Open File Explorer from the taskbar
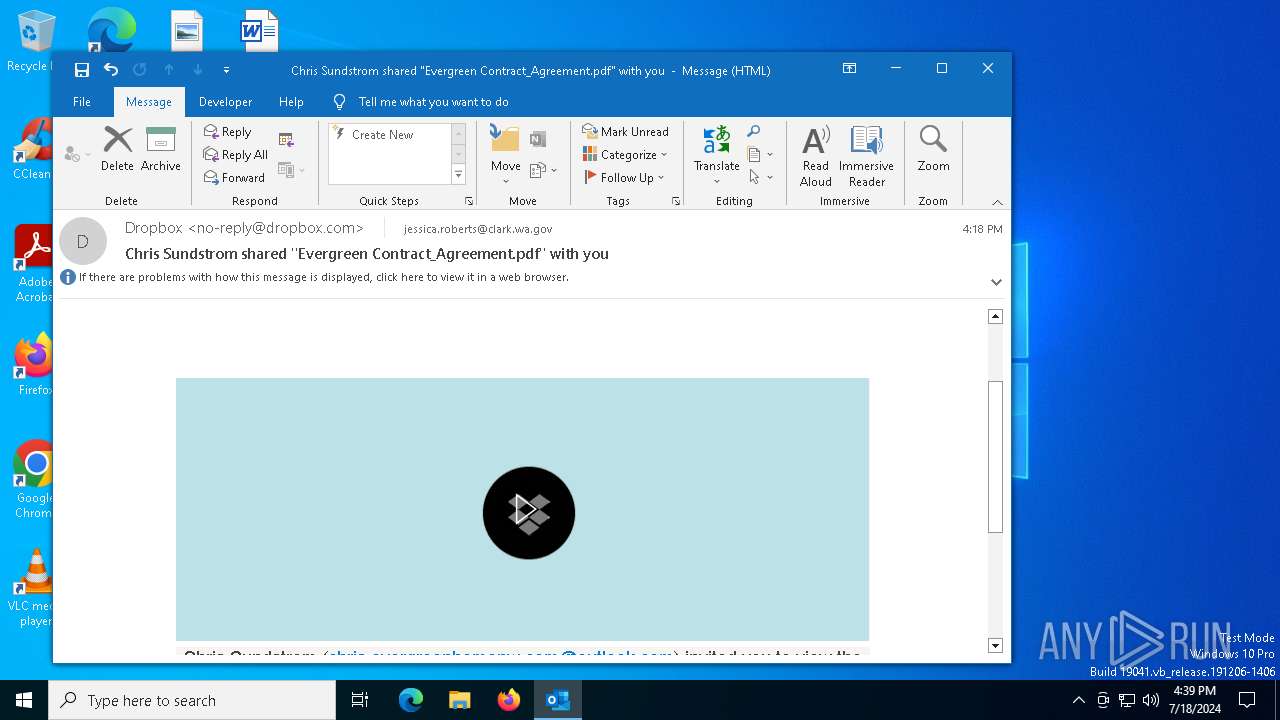The image size is (1280, 720). pyautogui.click(x=459, y=700)
